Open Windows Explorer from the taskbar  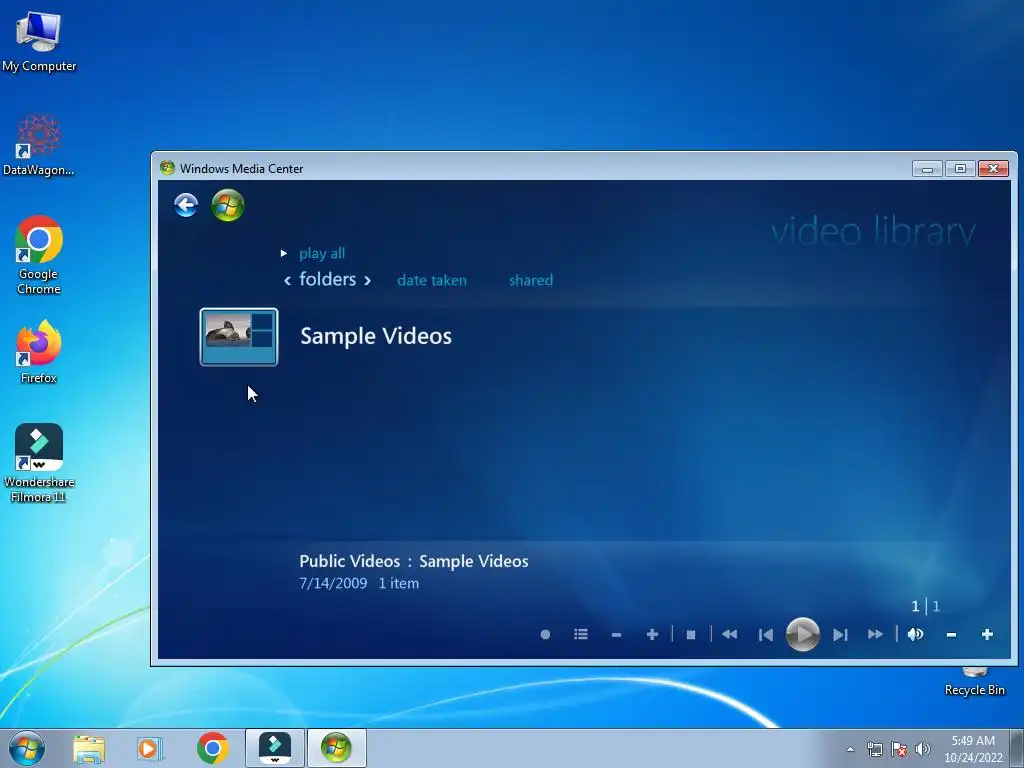point(89,749)
